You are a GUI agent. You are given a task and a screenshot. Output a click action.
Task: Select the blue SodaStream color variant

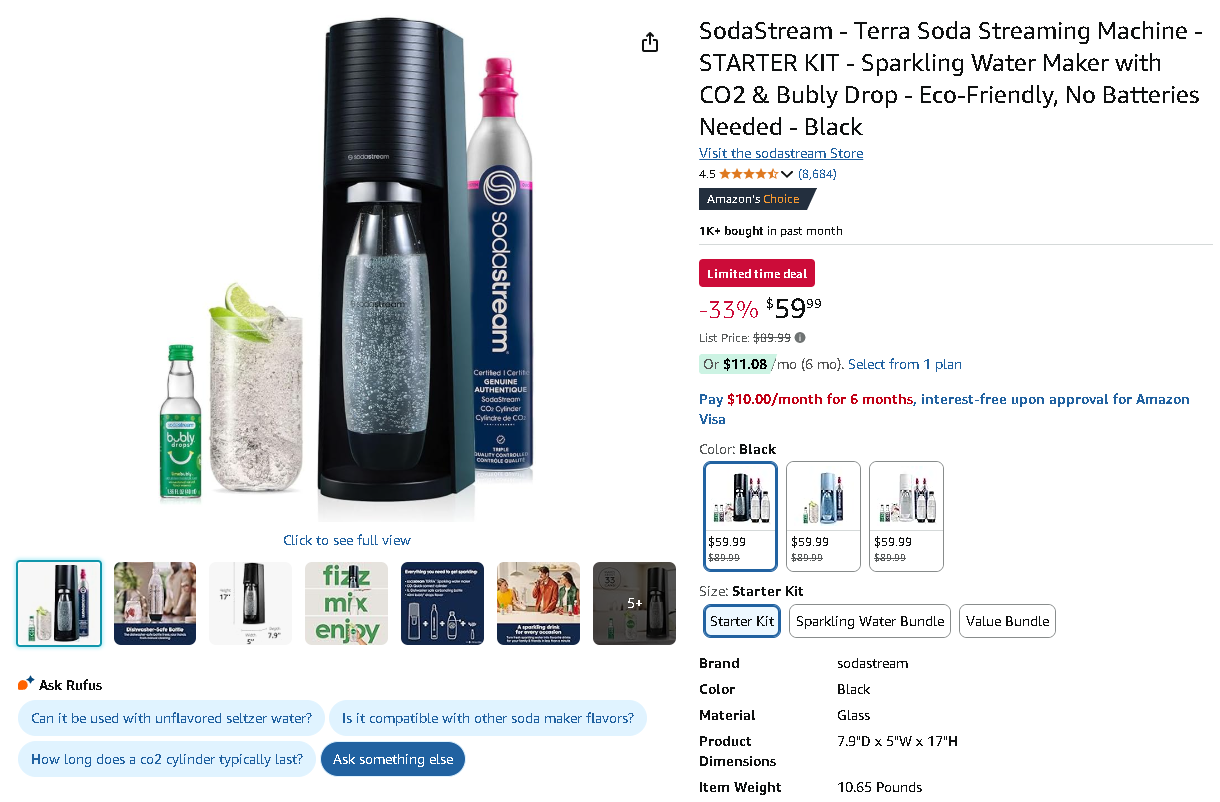click(823, 516)
